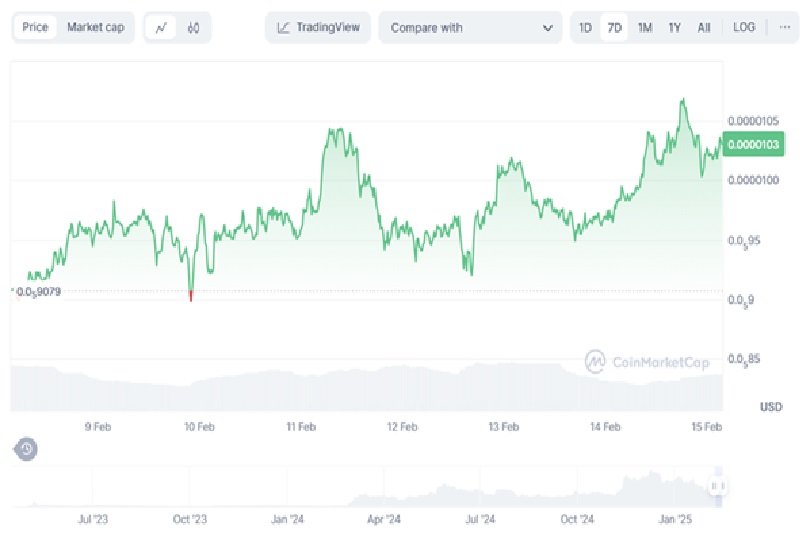
Task: Toggle LOG scale on chart
Action: (744, 28)
